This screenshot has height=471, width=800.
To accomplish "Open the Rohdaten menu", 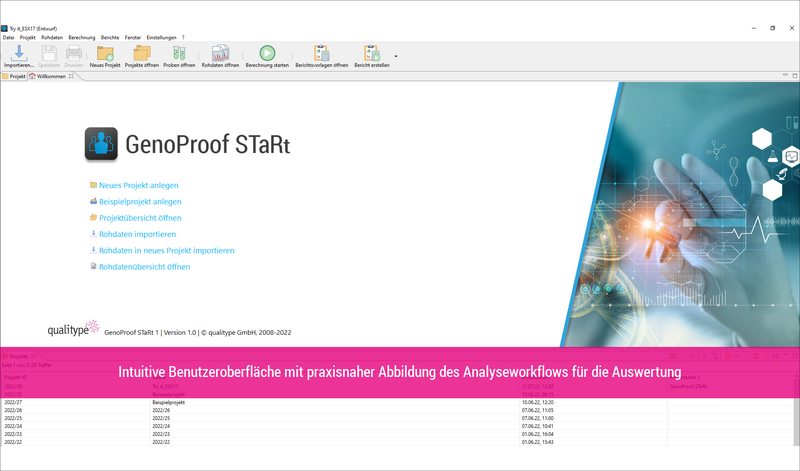I will (x=52, y=37).
